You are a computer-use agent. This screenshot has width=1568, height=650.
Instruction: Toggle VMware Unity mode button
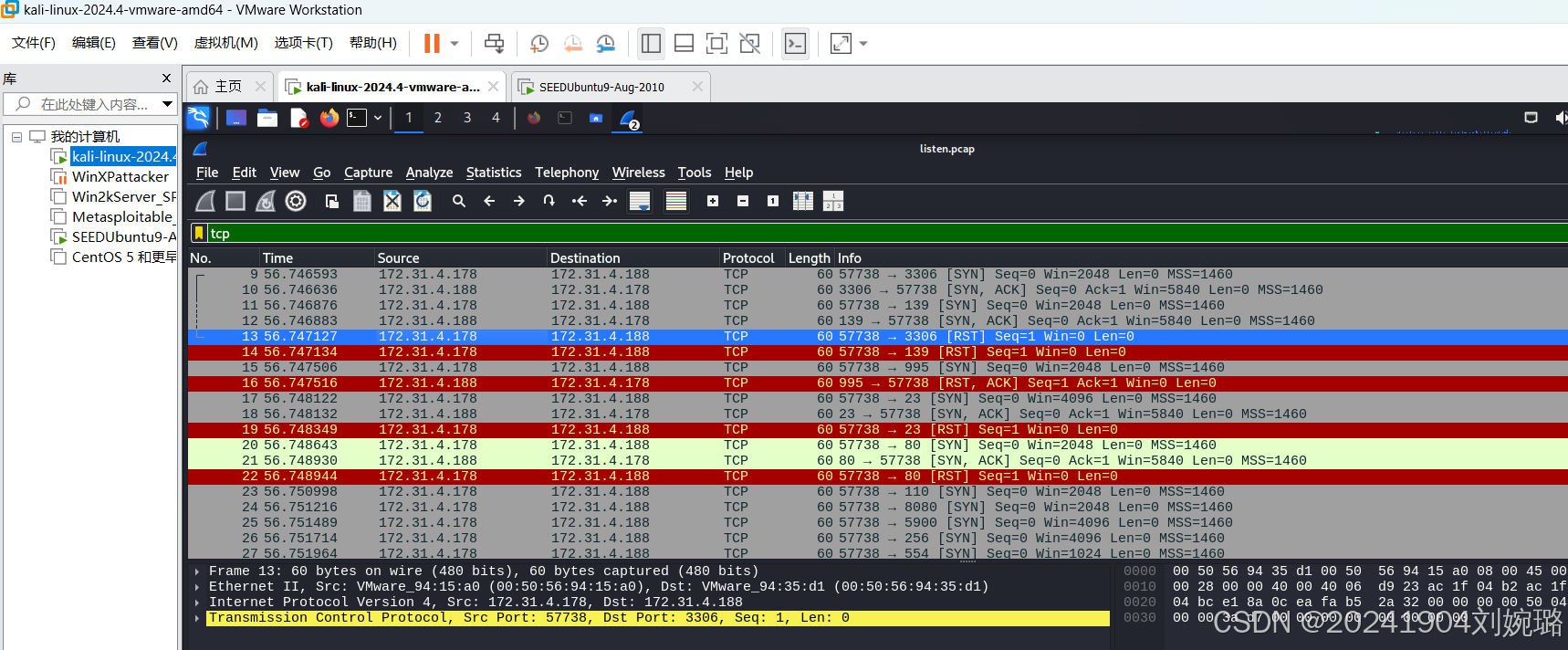click(750, 43)
